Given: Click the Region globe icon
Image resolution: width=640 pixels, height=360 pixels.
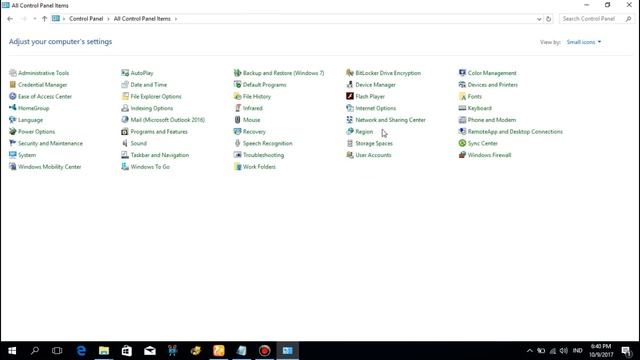Looking at the screenshot, I should click(x=350, y=131).
